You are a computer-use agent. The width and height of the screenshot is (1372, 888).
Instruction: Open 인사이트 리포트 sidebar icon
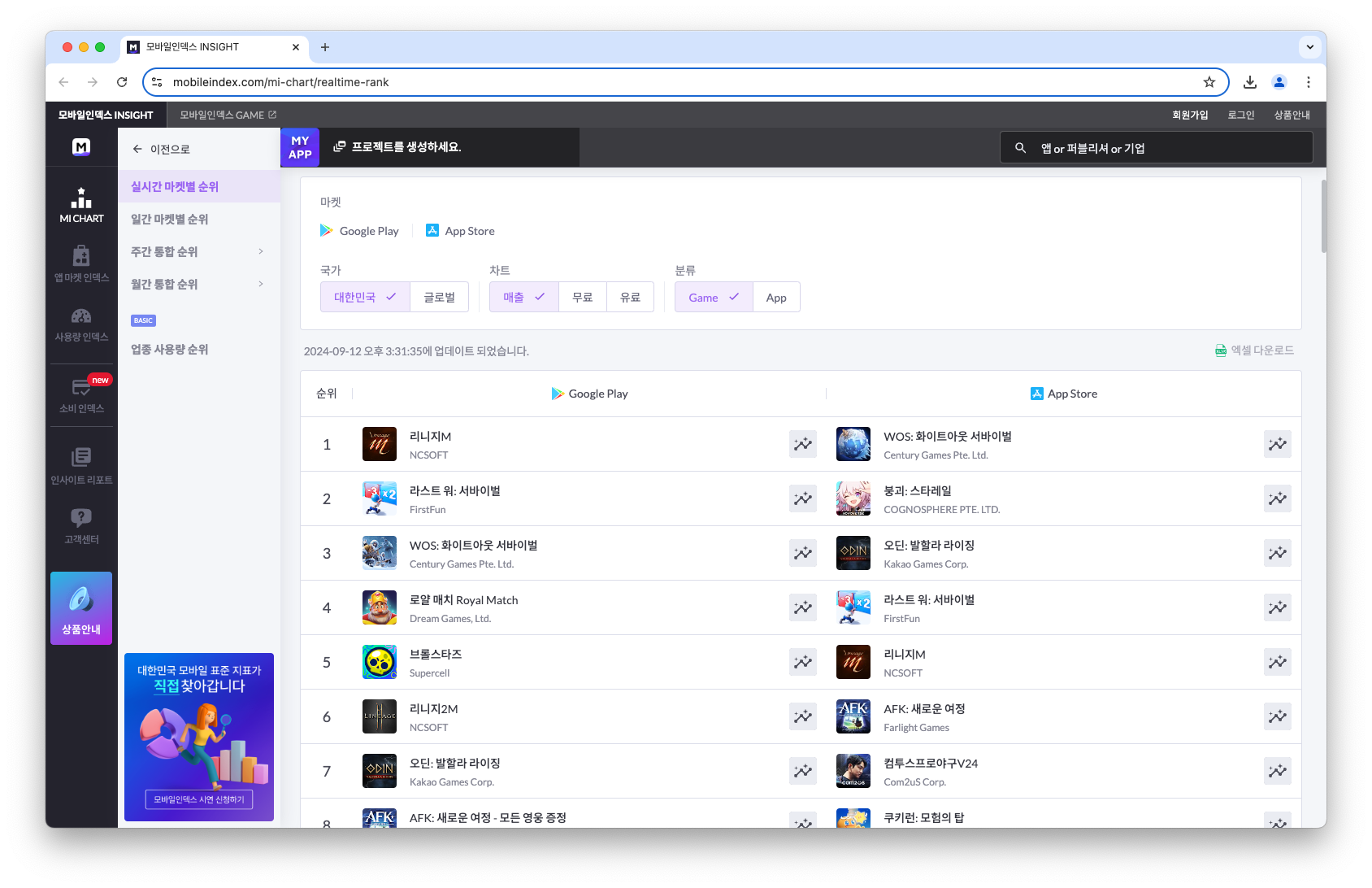click(81, 466)
